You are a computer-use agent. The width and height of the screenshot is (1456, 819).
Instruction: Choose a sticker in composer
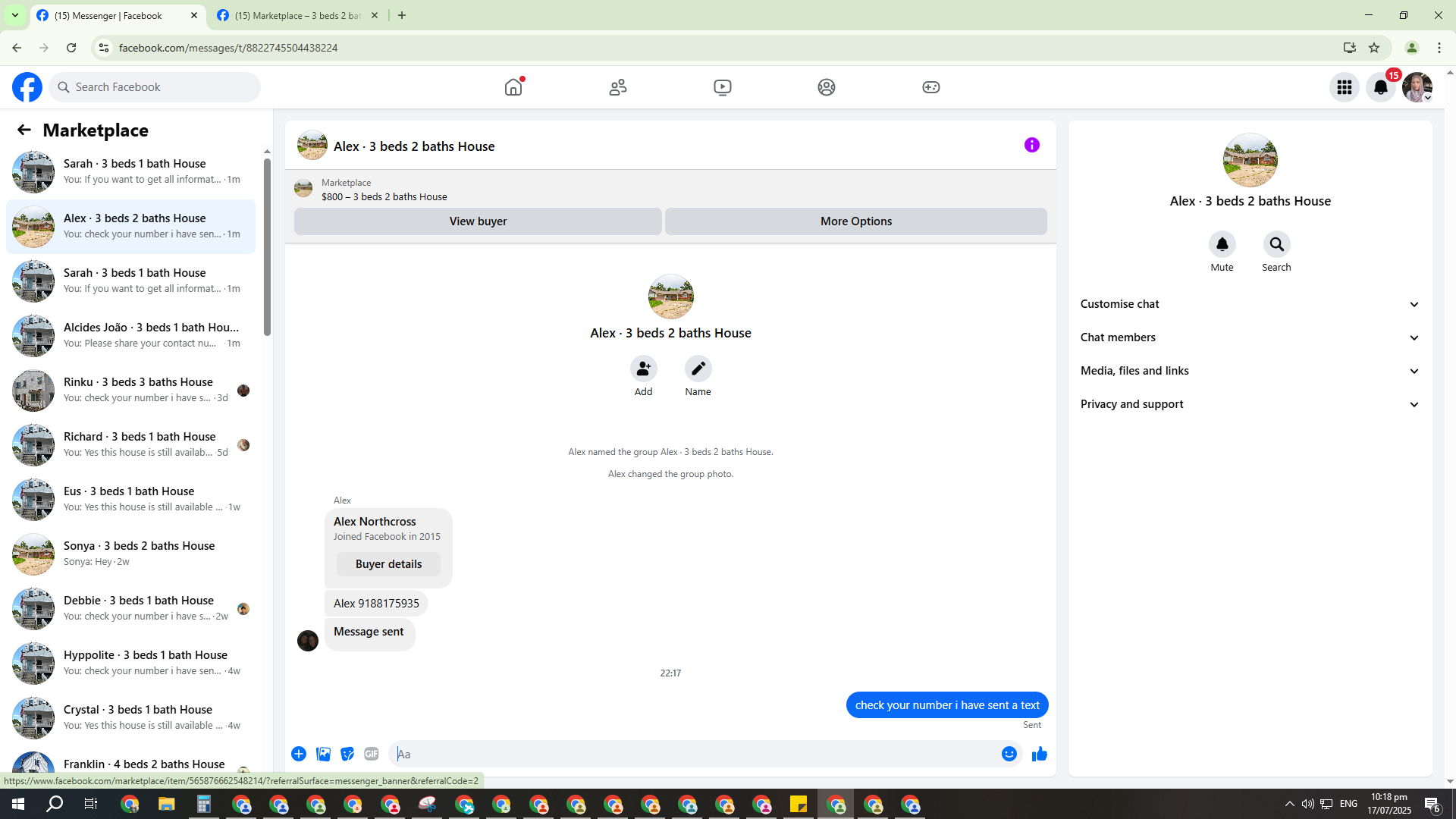(x=347, y=754)
